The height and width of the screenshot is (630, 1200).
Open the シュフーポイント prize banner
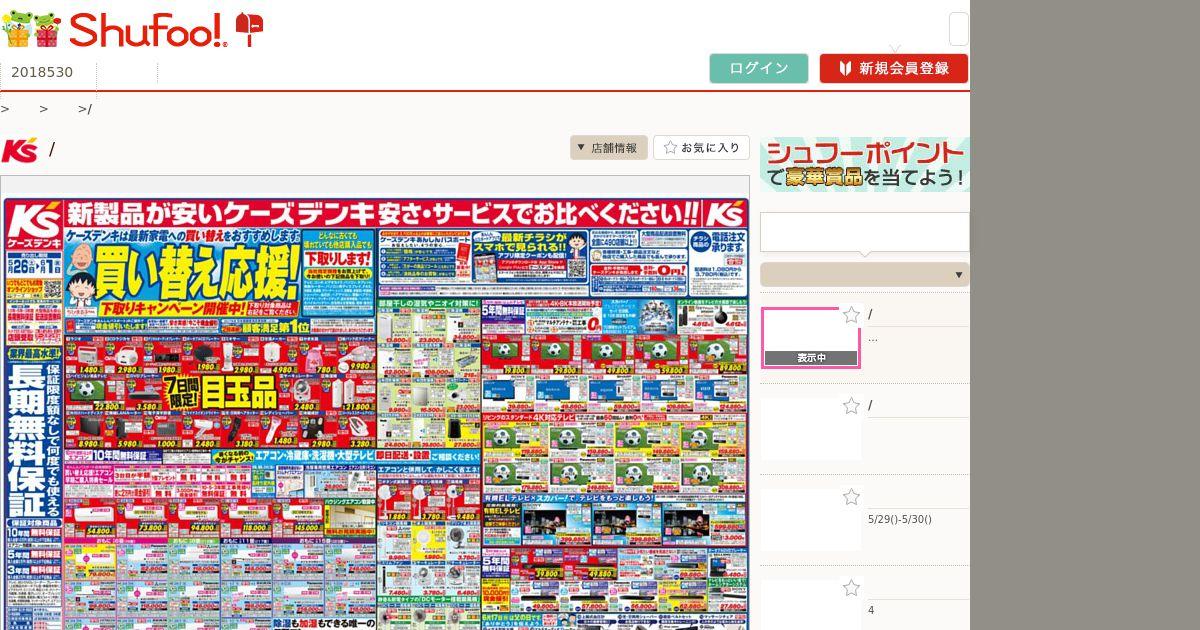pyautogui.click(x=865, y=165)
